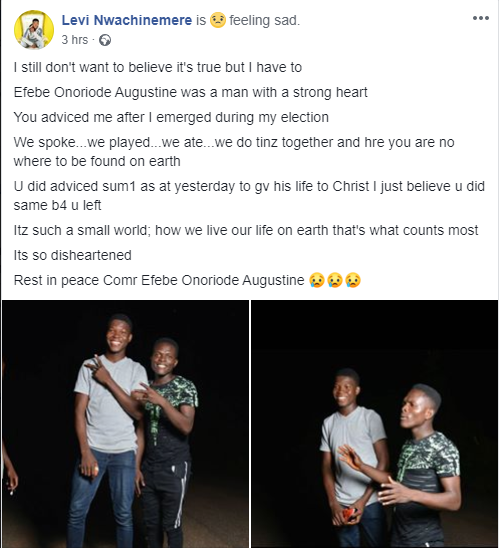Click the line "Efebe Onoriode Augustine was a man"
Image resolution: width=499 pixels, height=548 pixels.
190,93
